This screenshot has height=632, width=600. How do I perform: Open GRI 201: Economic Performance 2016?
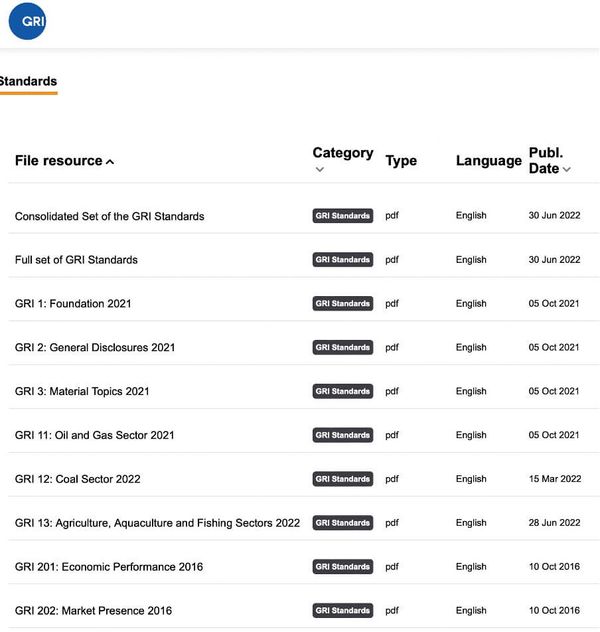[x=109, y=567]
